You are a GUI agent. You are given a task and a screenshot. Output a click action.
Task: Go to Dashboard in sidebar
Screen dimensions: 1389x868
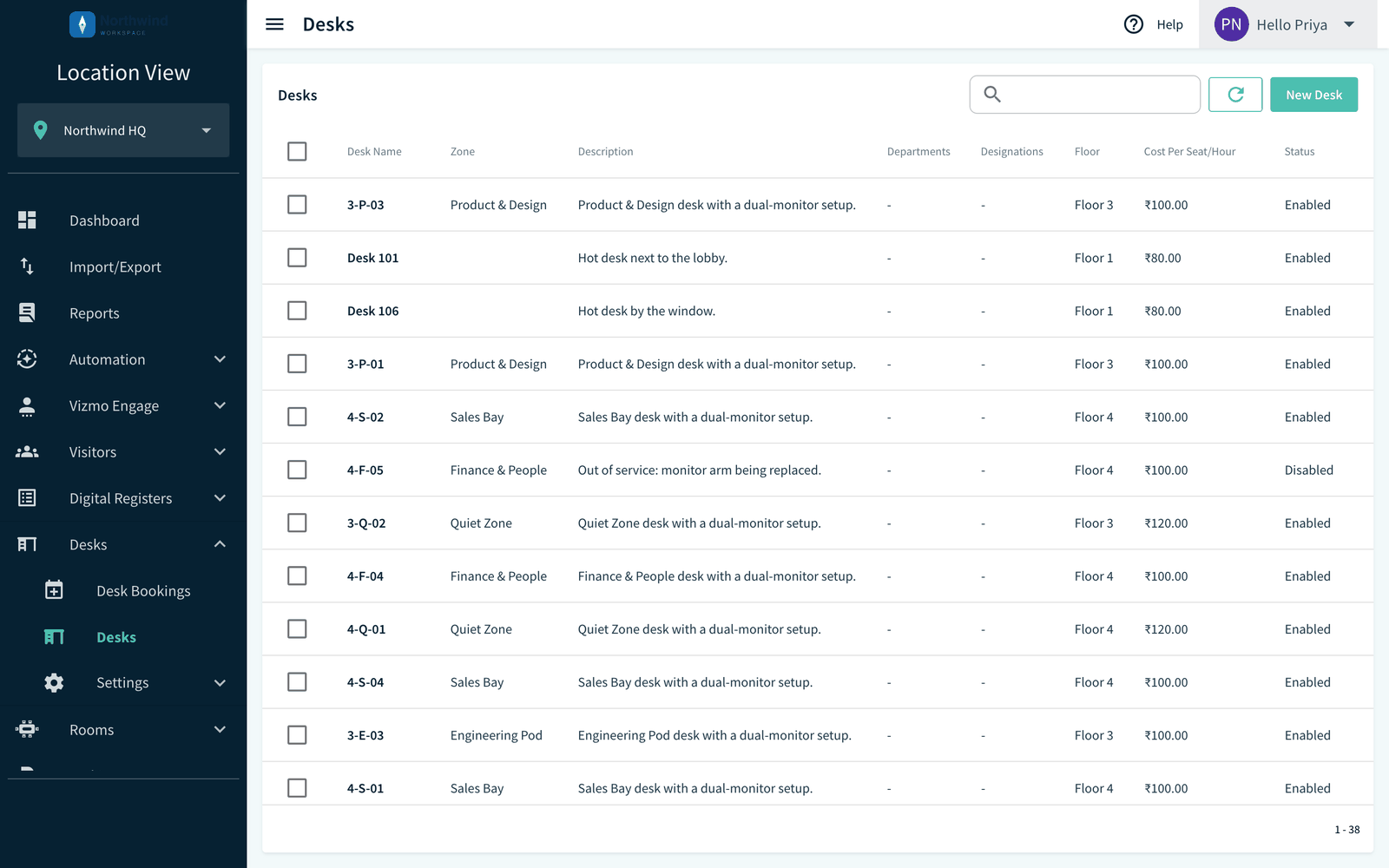(104, 220)
